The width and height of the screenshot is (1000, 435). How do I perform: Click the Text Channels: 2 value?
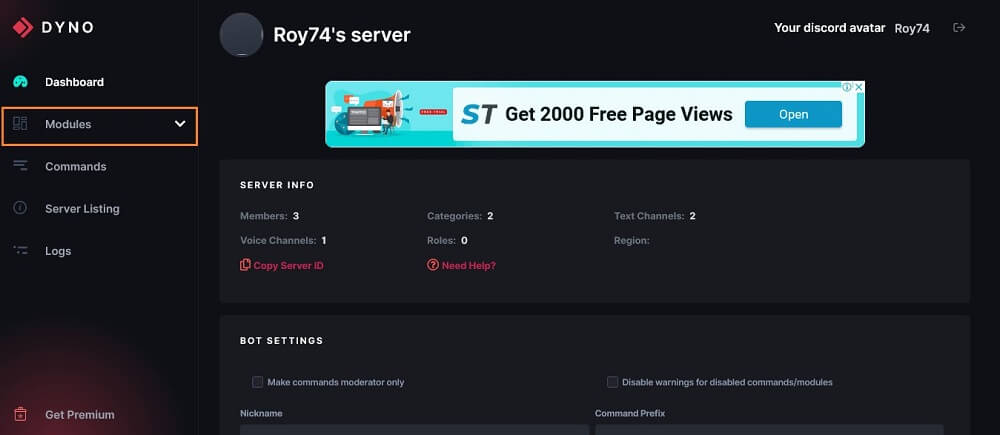pyautogui.click(x=693, y=216)
